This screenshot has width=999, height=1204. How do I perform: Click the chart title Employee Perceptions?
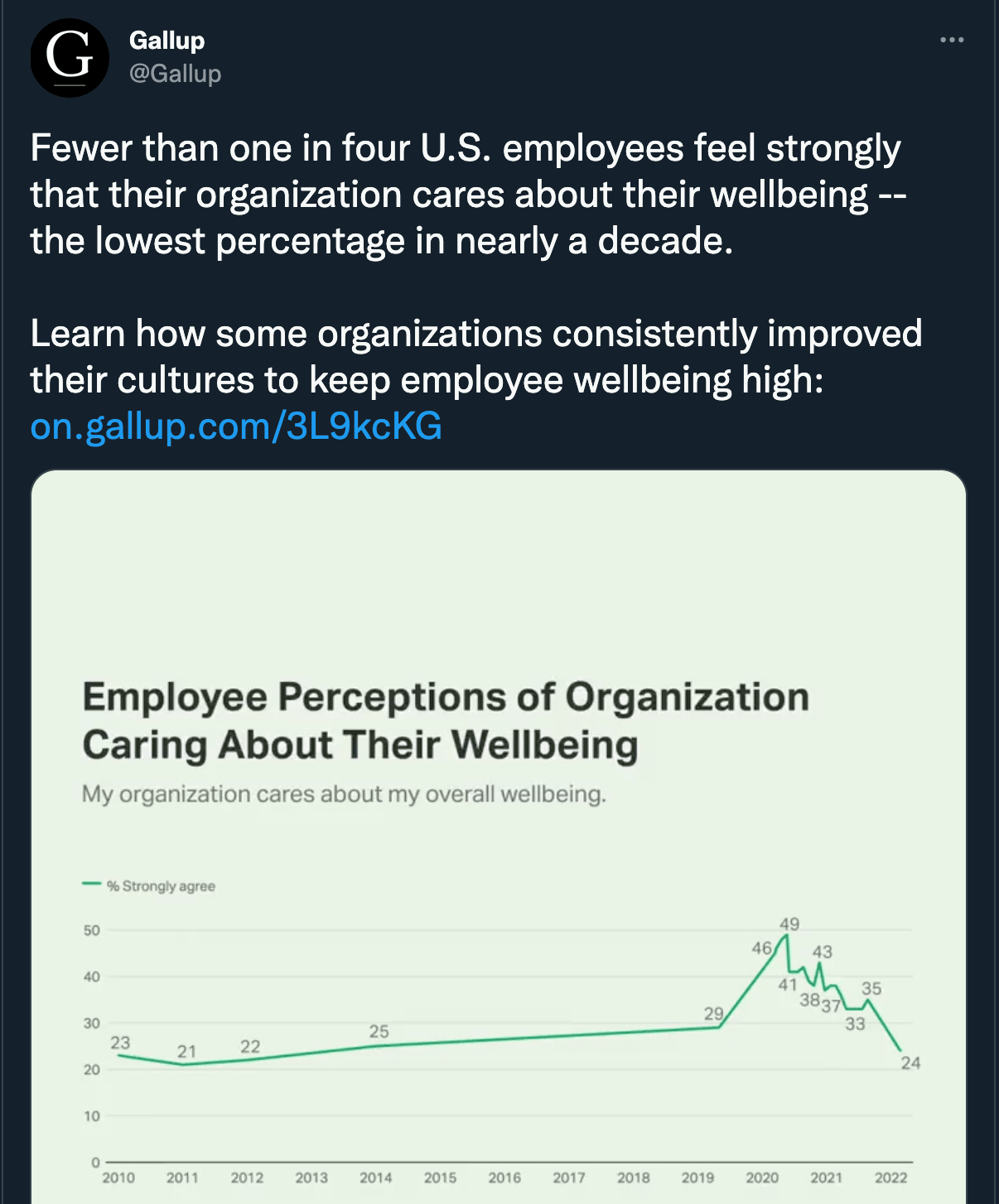click(x=446, y=720)
